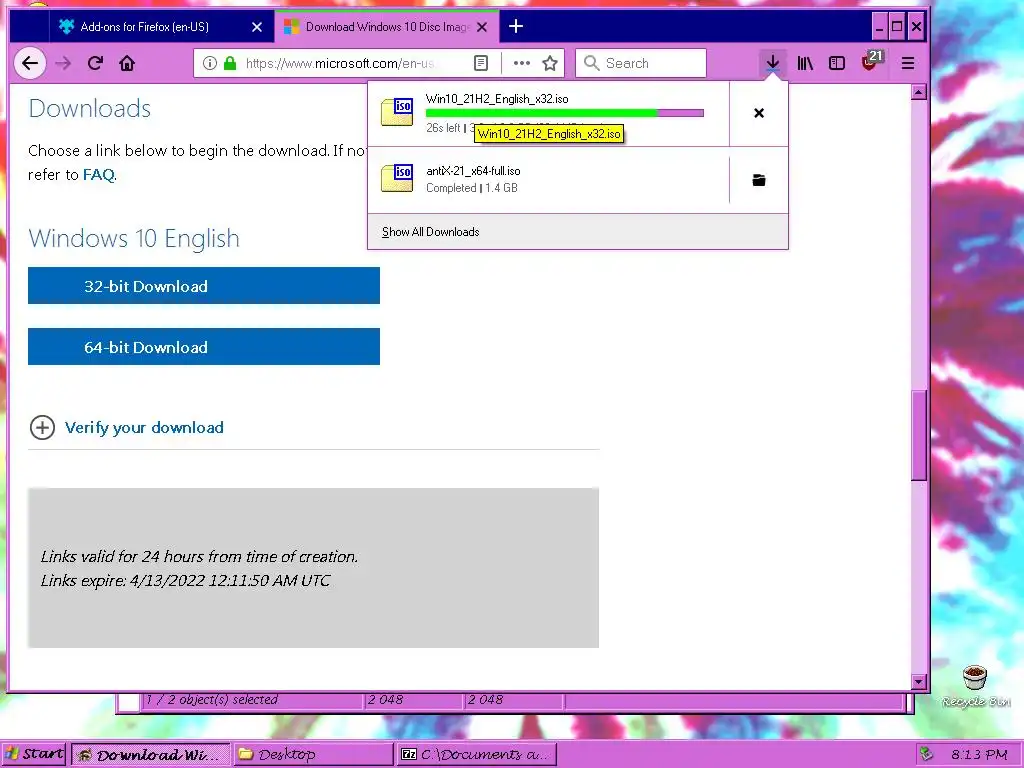Select Download Windows 10 Disc Image tab
1024x768 pixels.
[387, 27]
